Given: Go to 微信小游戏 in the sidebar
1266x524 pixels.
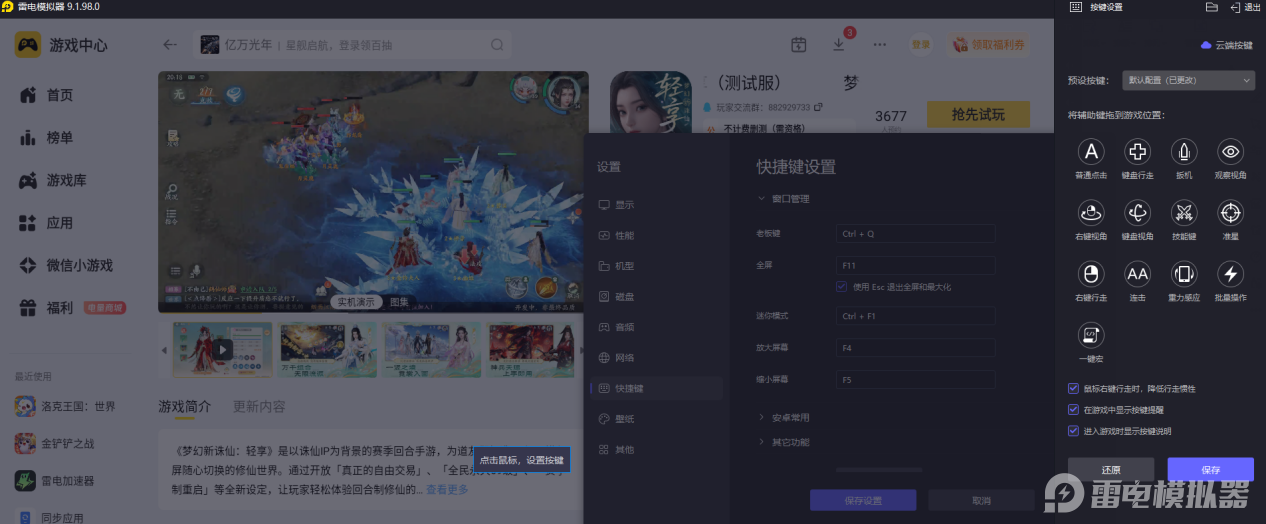Looking at the screenshot, I should (65, 266).
